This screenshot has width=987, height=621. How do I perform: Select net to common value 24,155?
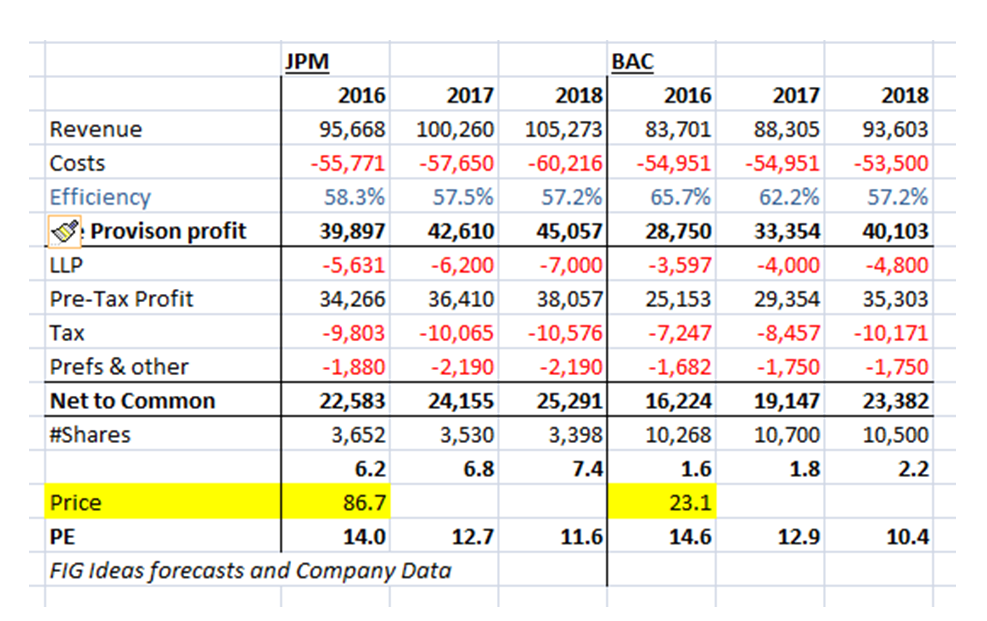pyautogui.click(x=461, y=401)
